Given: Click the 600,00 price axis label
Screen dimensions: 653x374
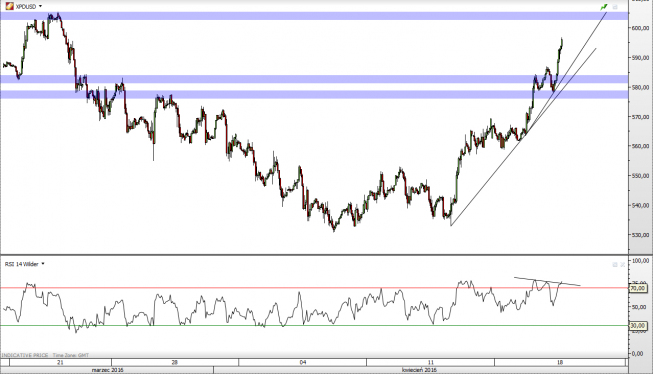Looking at the screenshot, I should click(641, 28).
